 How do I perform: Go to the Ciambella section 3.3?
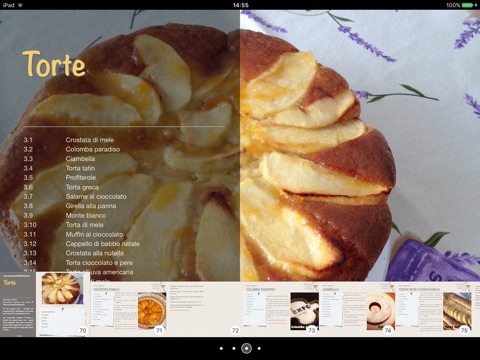pyautogui.click(x=80, y=159)
